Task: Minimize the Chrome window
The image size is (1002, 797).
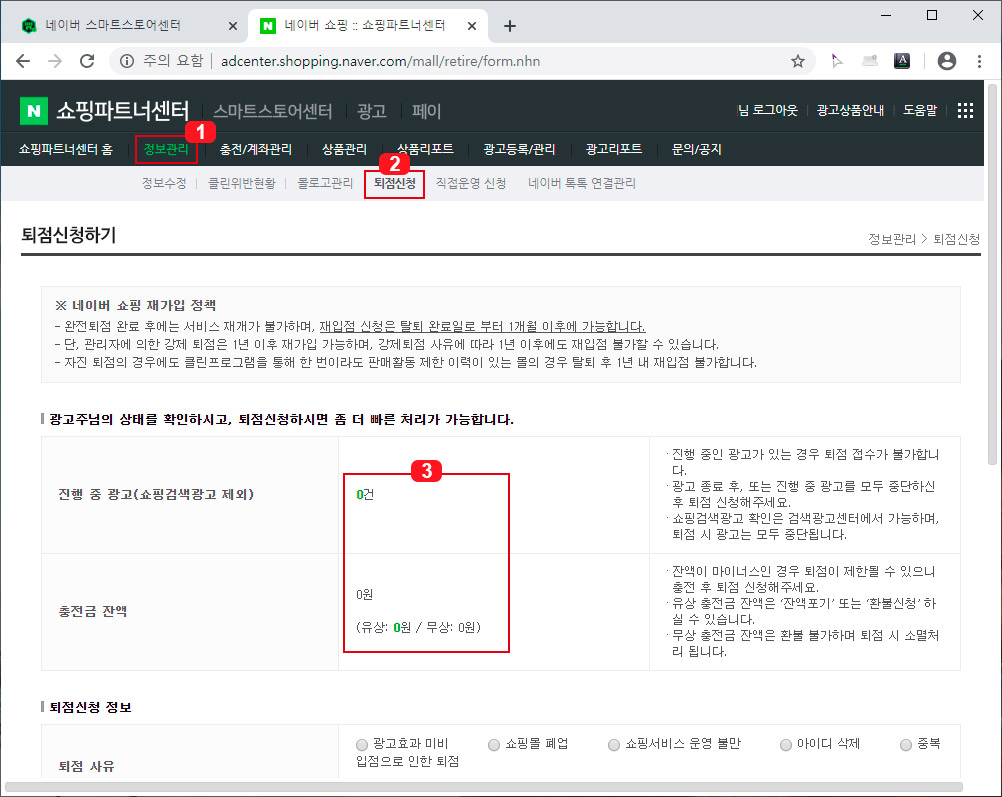Action: pyautogui.click(x=886, y=15)
